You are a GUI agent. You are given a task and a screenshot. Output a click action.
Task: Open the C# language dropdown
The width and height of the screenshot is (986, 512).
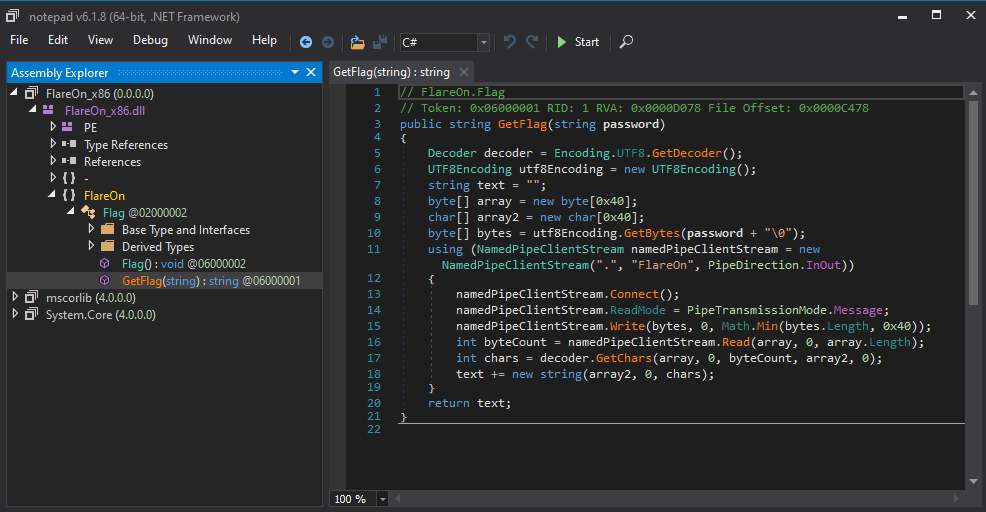[x=484, y=42]
